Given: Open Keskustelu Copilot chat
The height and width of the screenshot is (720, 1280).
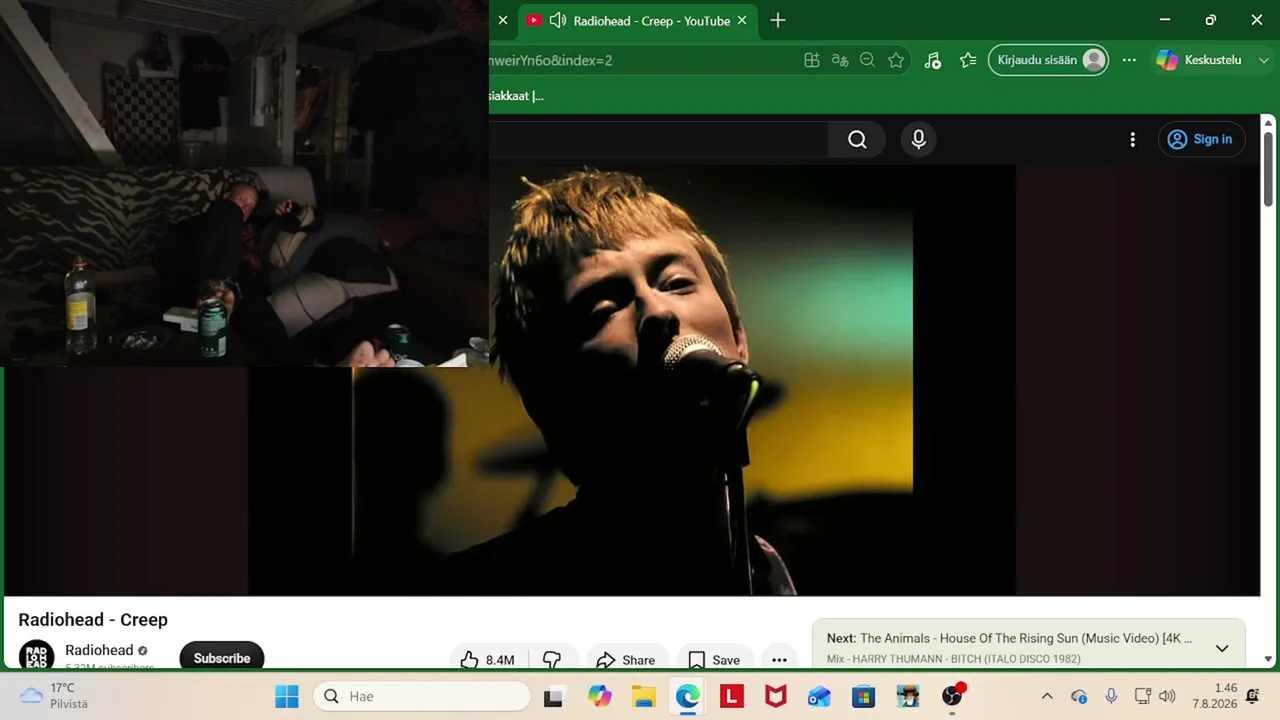Looking at the screenshot, I should pos(1199,60).
